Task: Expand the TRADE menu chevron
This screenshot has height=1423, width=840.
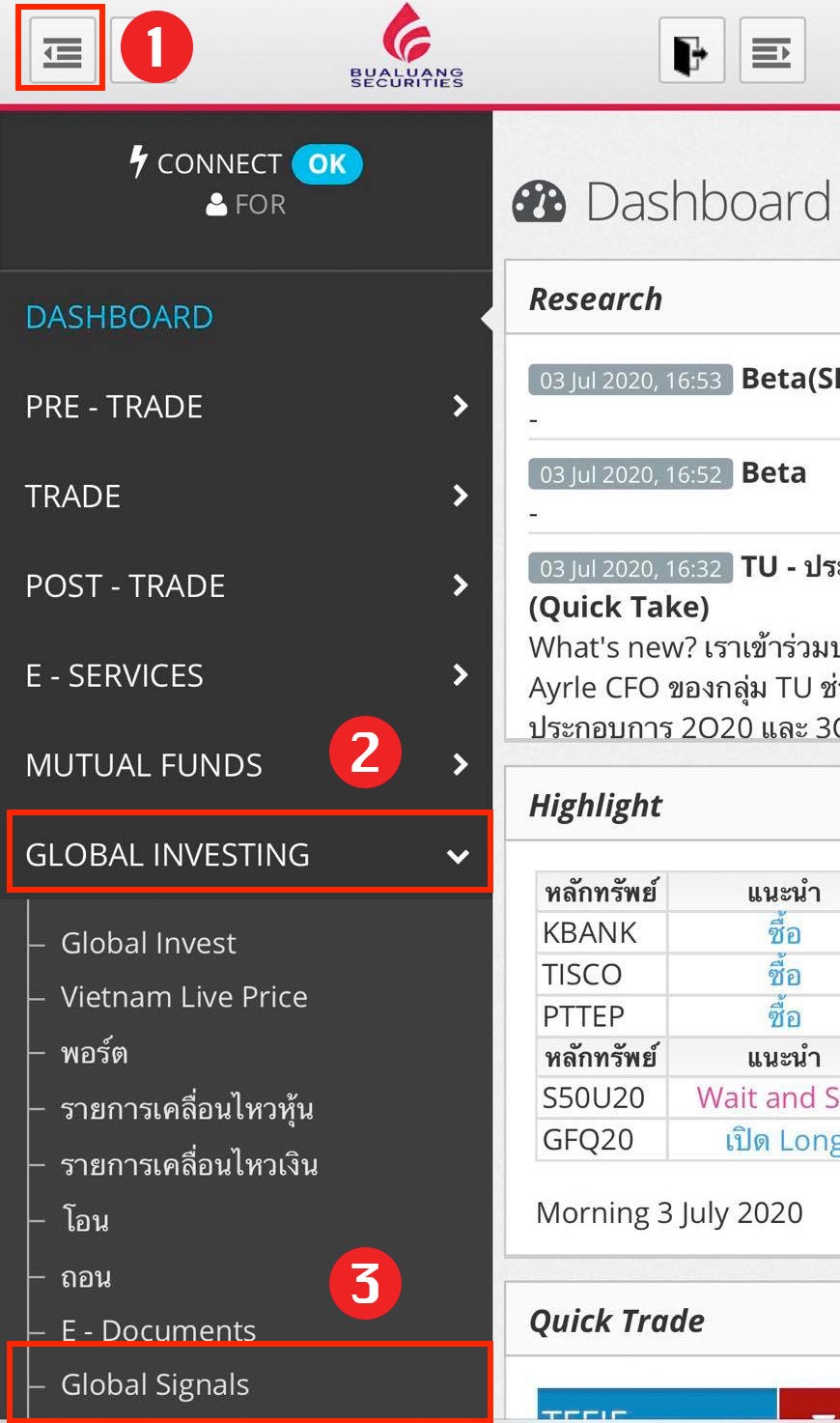Action: coord(461,496)
